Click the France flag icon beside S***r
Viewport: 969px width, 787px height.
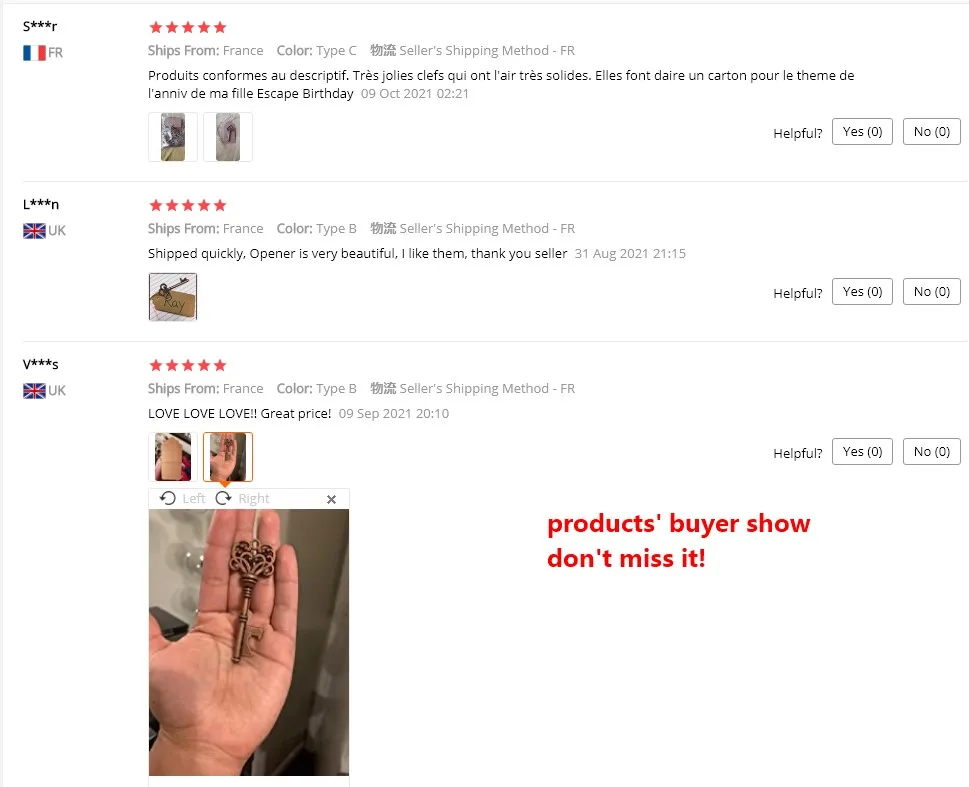coord(34,53)
